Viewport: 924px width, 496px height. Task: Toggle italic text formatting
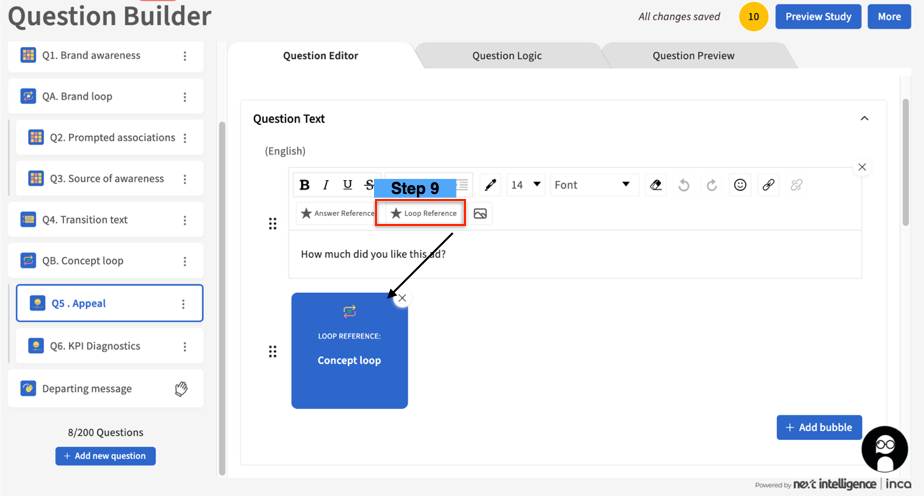pos(326,185)
